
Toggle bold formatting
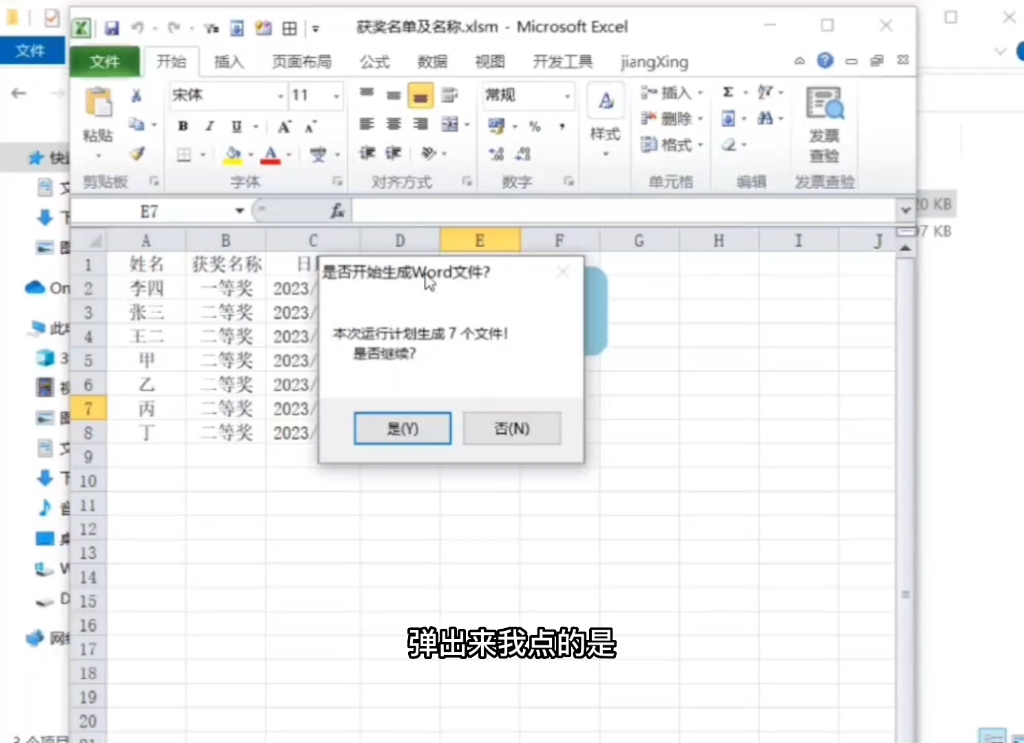(181, 126)
